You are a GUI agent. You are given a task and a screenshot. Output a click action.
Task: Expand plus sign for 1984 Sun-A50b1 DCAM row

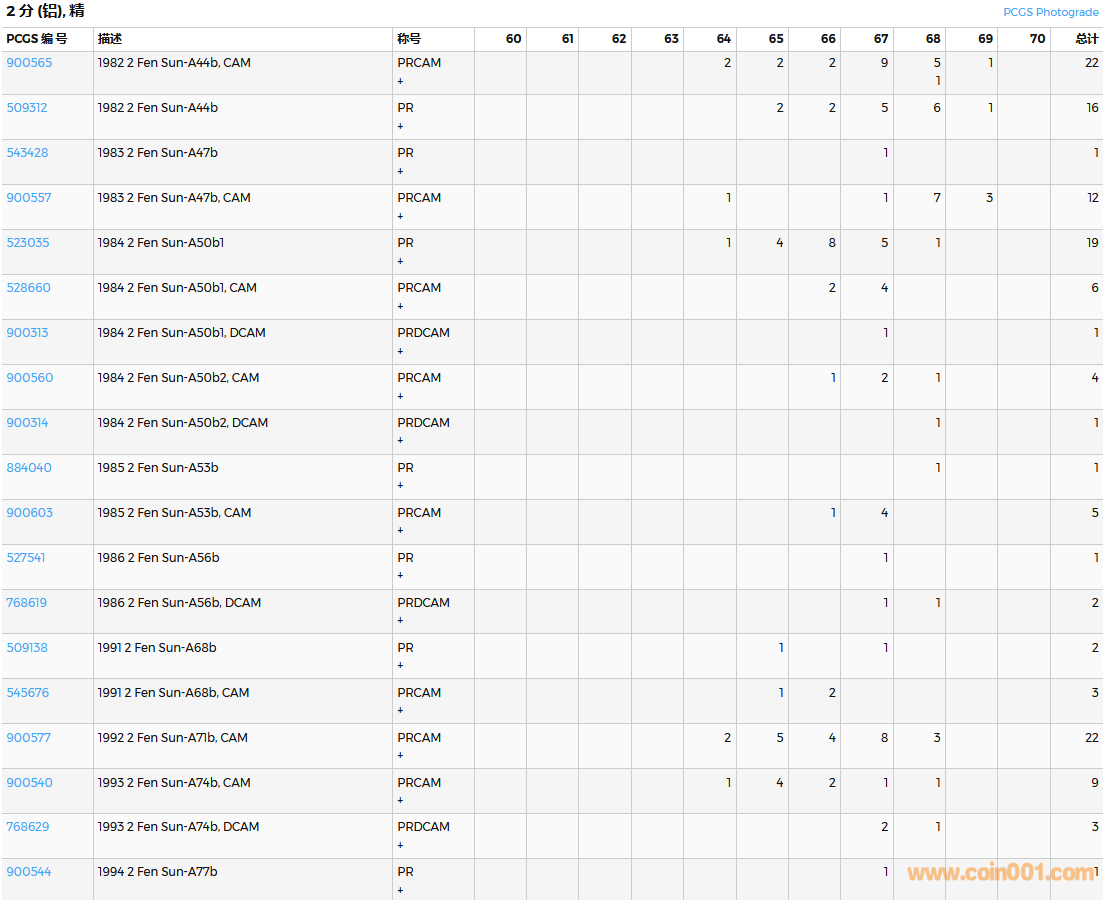pos(401,351)
